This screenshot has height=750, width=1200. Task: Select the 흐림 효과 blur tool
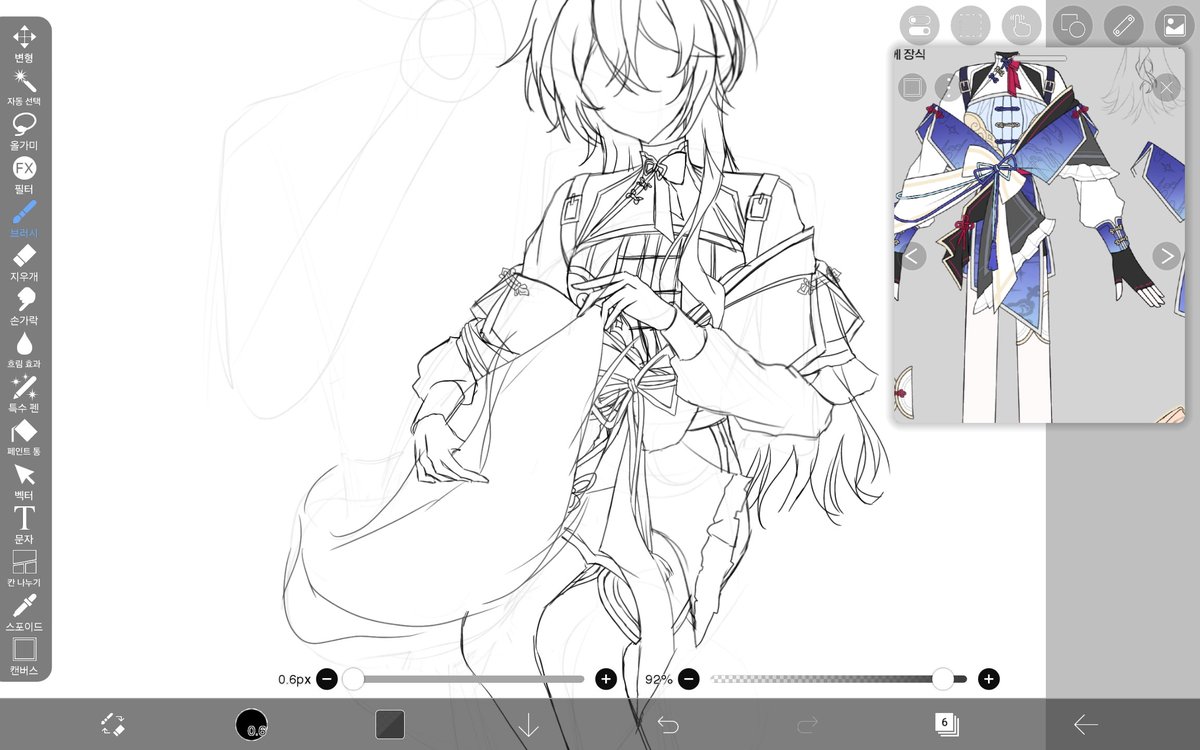[x=24, y=350]
